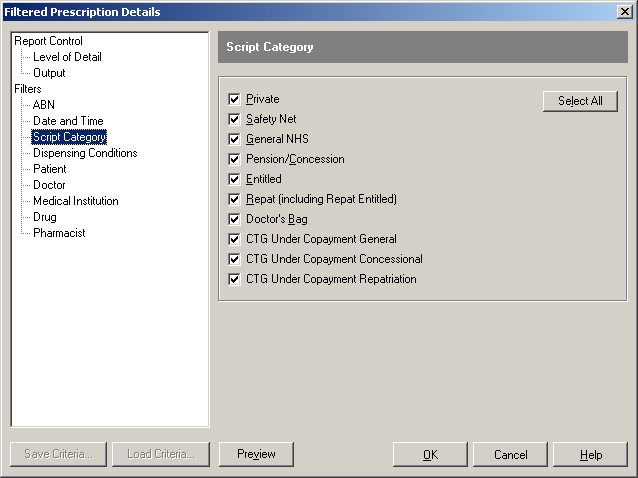Select the Pharmacist filter

tap(59, 233)
